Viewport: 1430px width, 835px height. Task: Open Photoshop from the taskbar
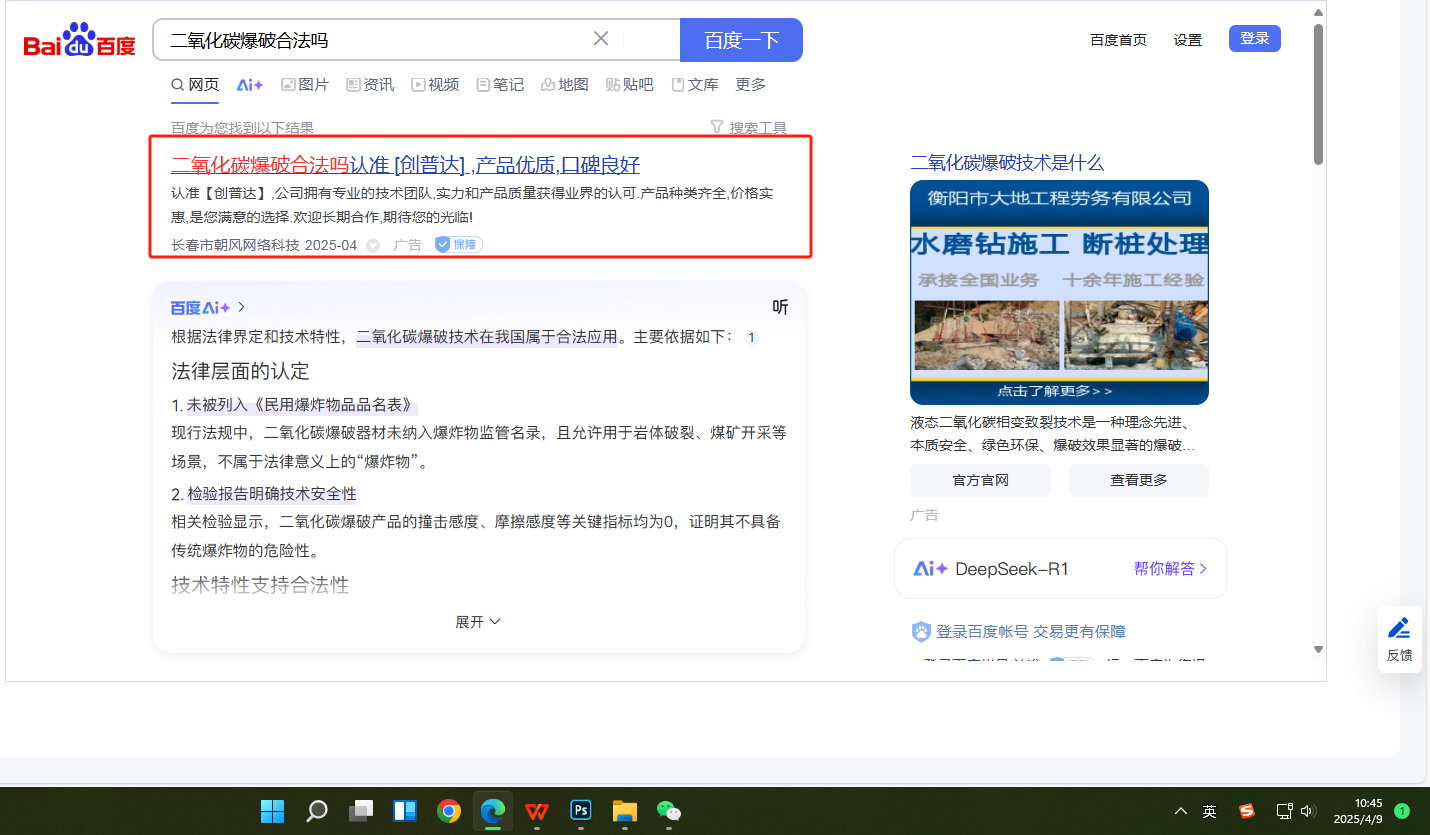click(581, 810)
